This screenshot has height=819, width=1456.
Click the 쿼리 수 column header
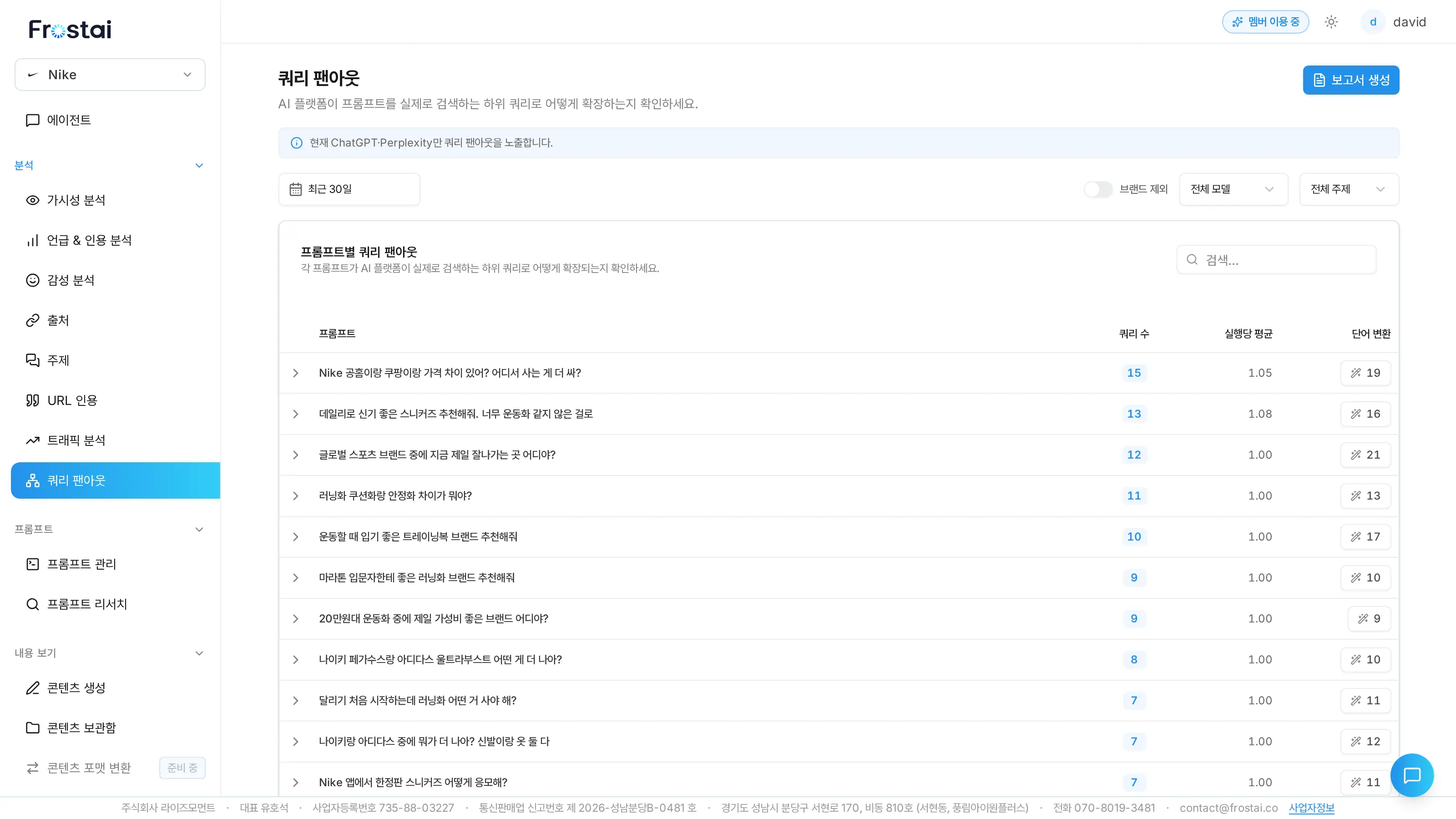[x=1134, y=334]
